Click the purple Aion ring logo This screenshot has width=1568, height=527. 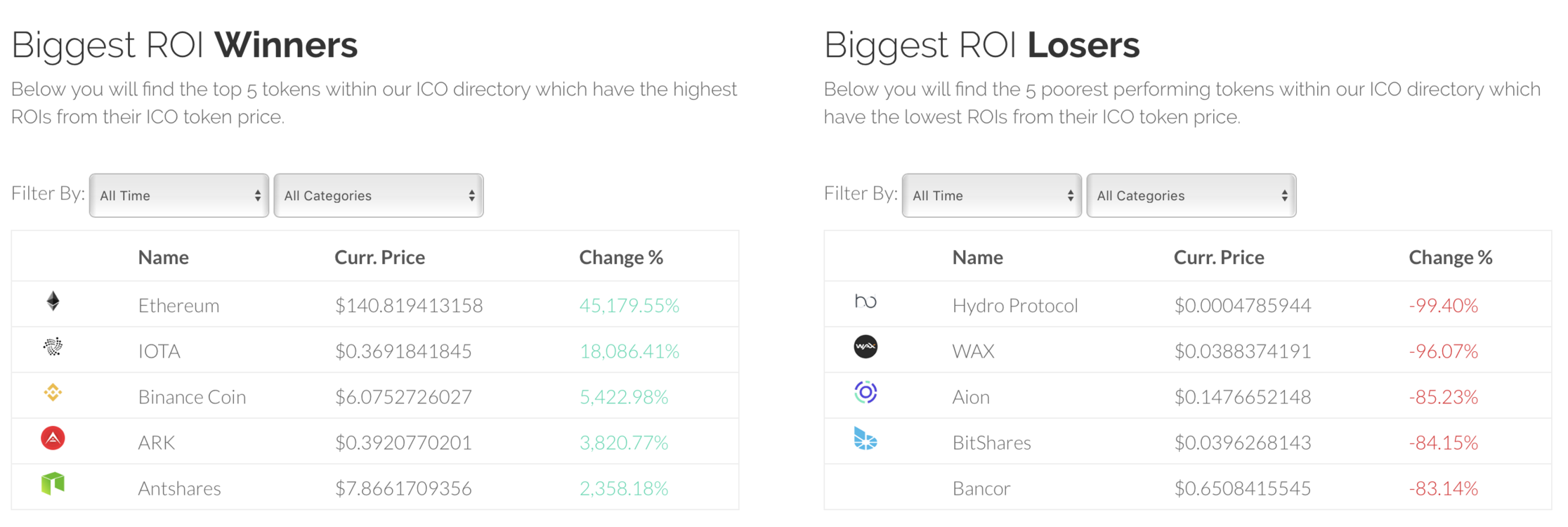tap(865, 392)
